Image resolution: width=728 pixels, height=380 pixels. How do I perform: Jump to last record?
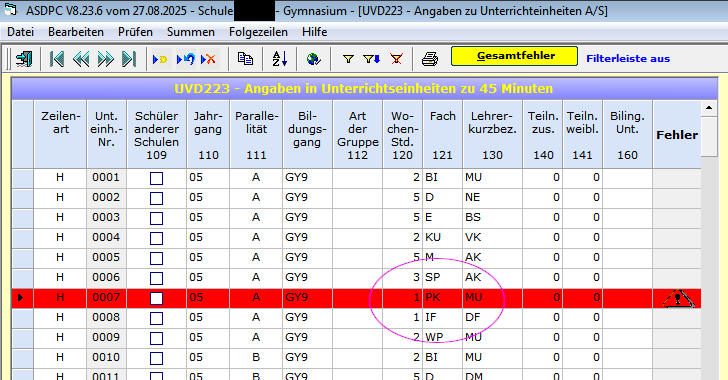pos(129,59)
